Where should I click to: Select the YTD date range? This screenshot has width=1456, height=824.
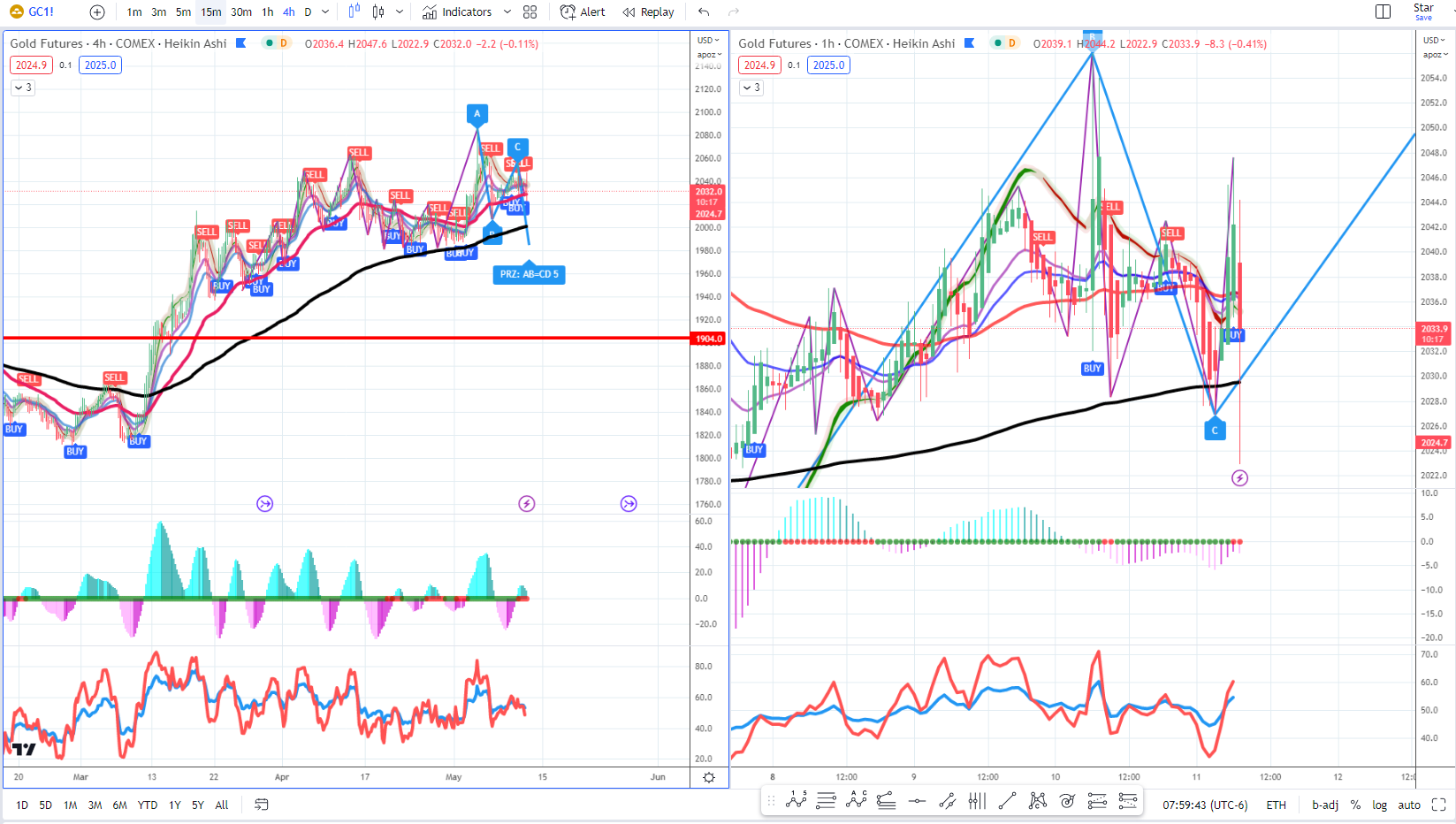[148, 805]
